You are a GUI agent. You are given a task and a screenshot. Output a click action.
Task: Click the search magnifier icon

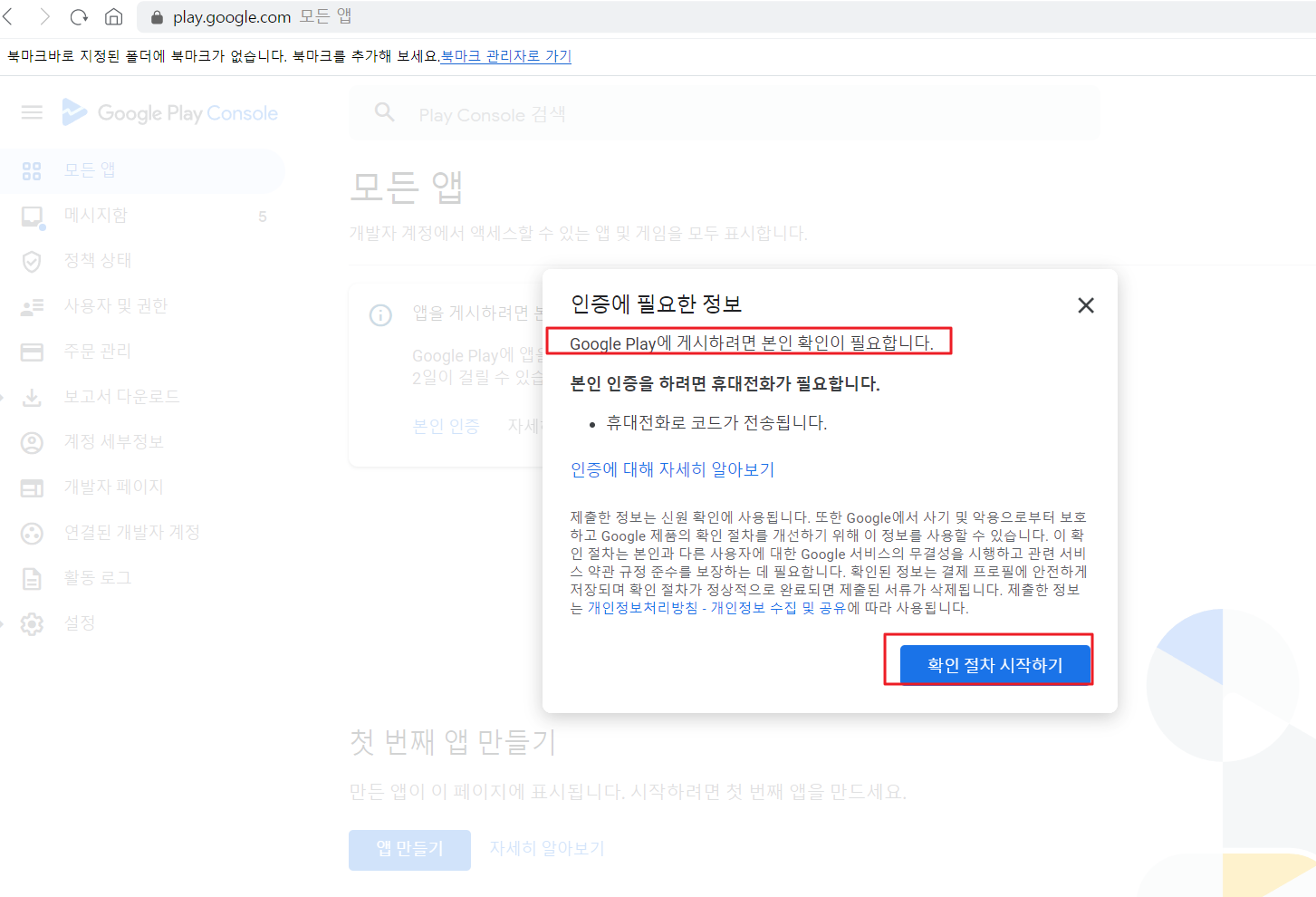click(385, 112)
